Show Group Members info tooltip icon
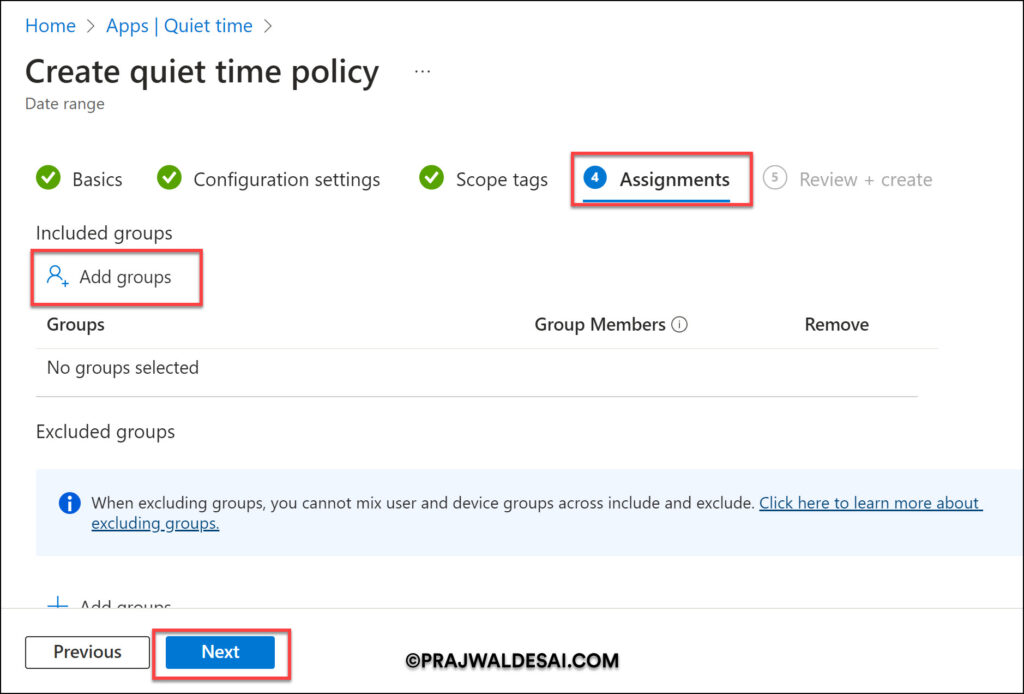The image size is (1024, 694). [679, 324]
